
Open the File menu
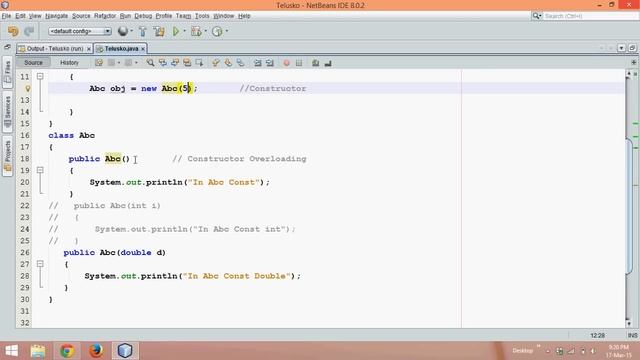click(x=6, y=16)
